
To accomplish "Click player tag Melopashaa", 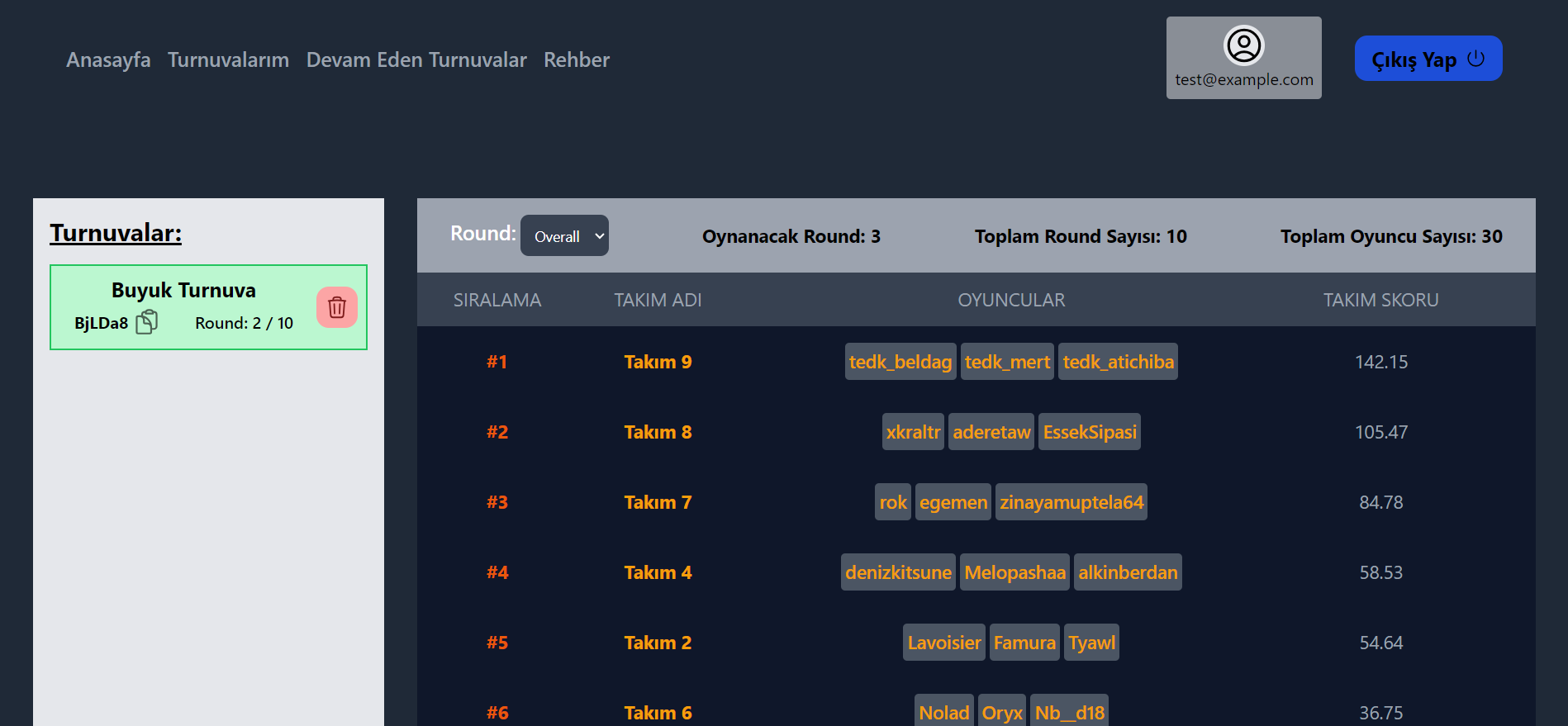I will coord(1014,572).
